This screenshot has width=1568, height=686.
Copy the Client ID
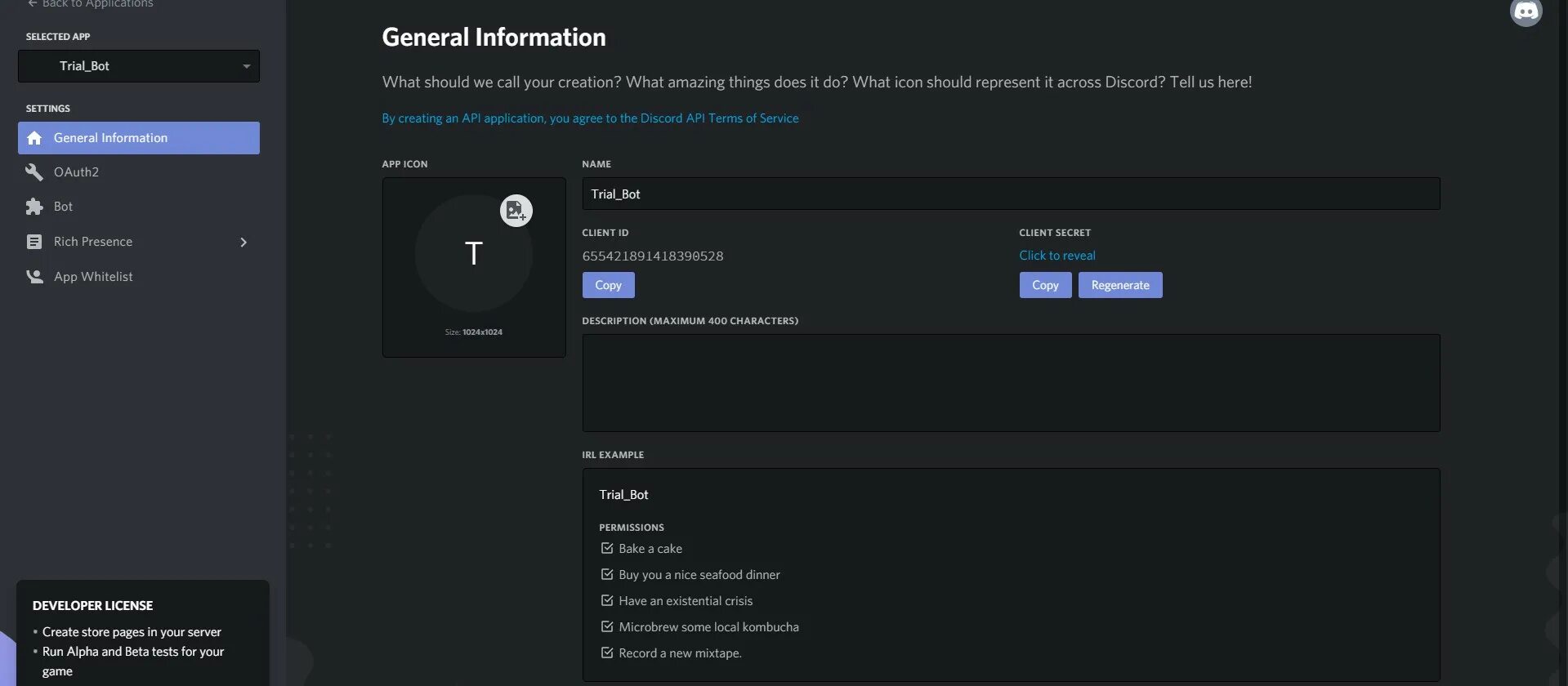tap(608, 285)
